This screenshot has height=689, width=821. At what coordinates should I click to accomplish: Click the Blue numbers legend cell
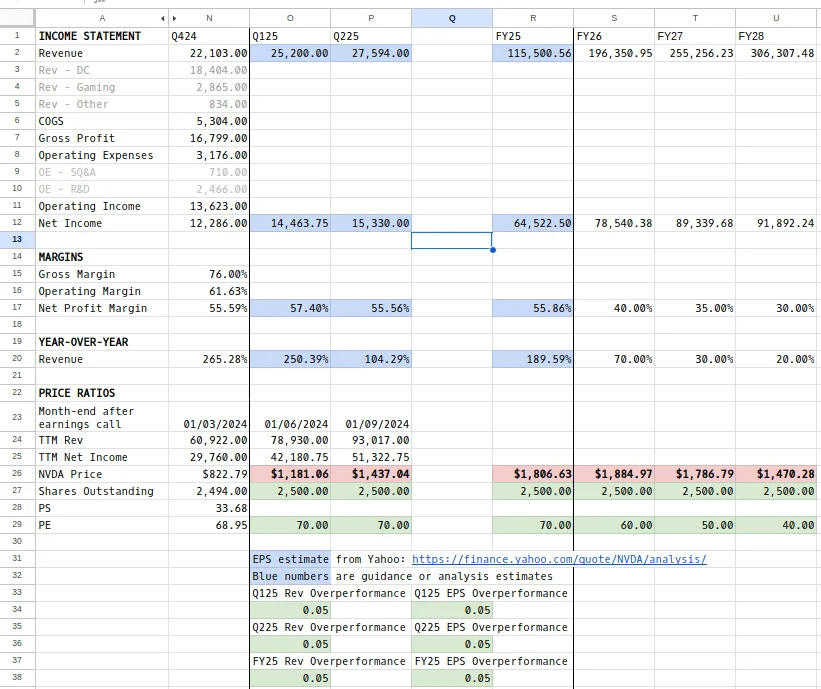(x=290, y=576)
